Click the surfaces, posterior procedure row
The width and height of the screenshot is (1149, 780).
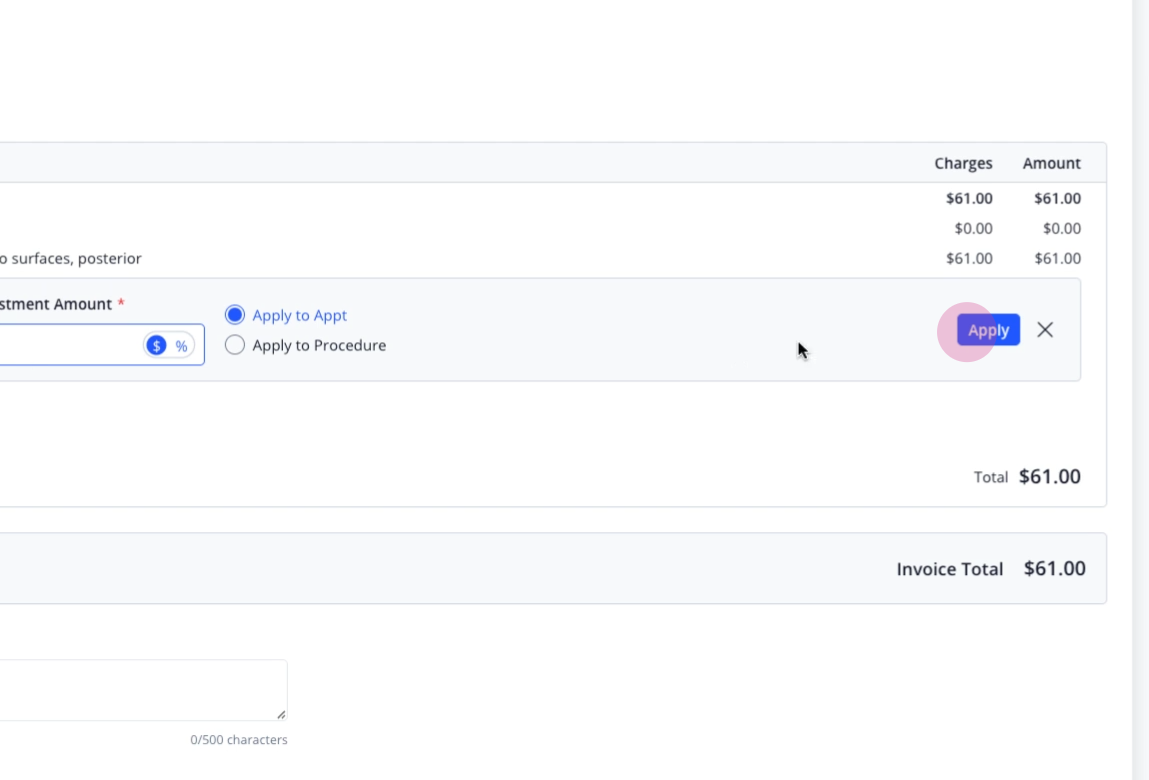540,258
